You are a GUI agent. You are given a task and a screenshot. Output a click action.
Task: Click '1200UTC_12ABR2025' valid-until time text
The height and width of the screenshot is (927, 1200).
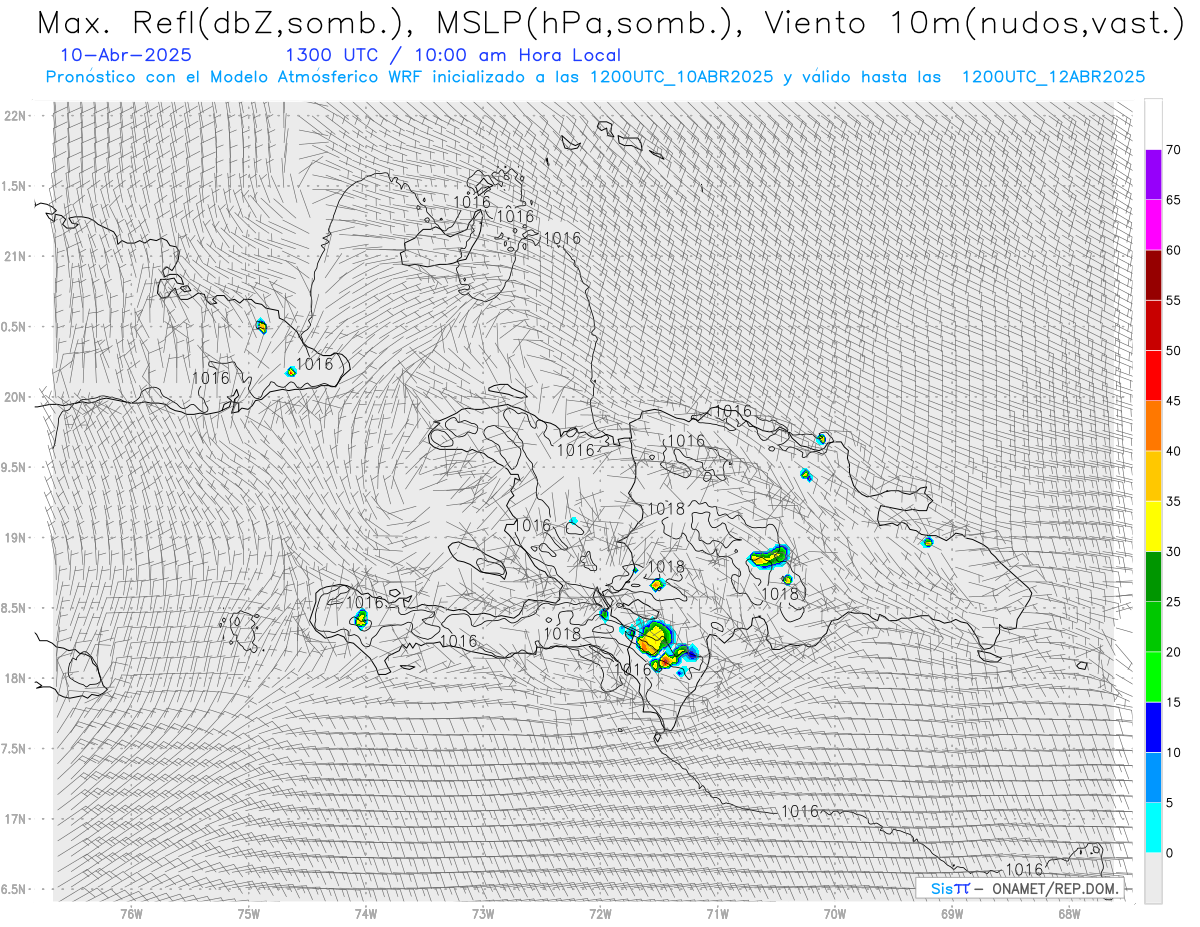1053,77
